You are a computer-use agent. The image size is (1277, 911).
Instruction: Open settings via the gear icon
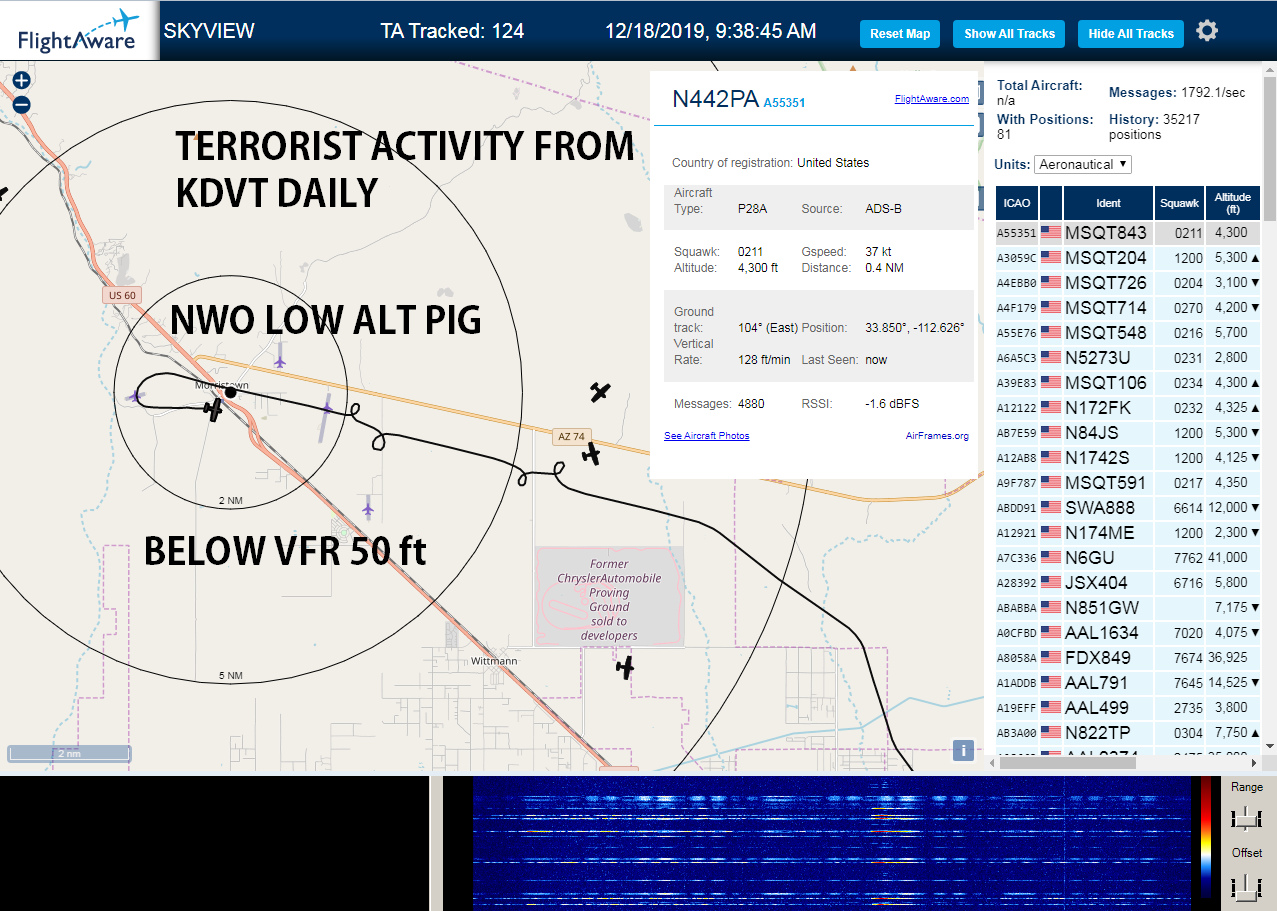(x=1207, y=31)
